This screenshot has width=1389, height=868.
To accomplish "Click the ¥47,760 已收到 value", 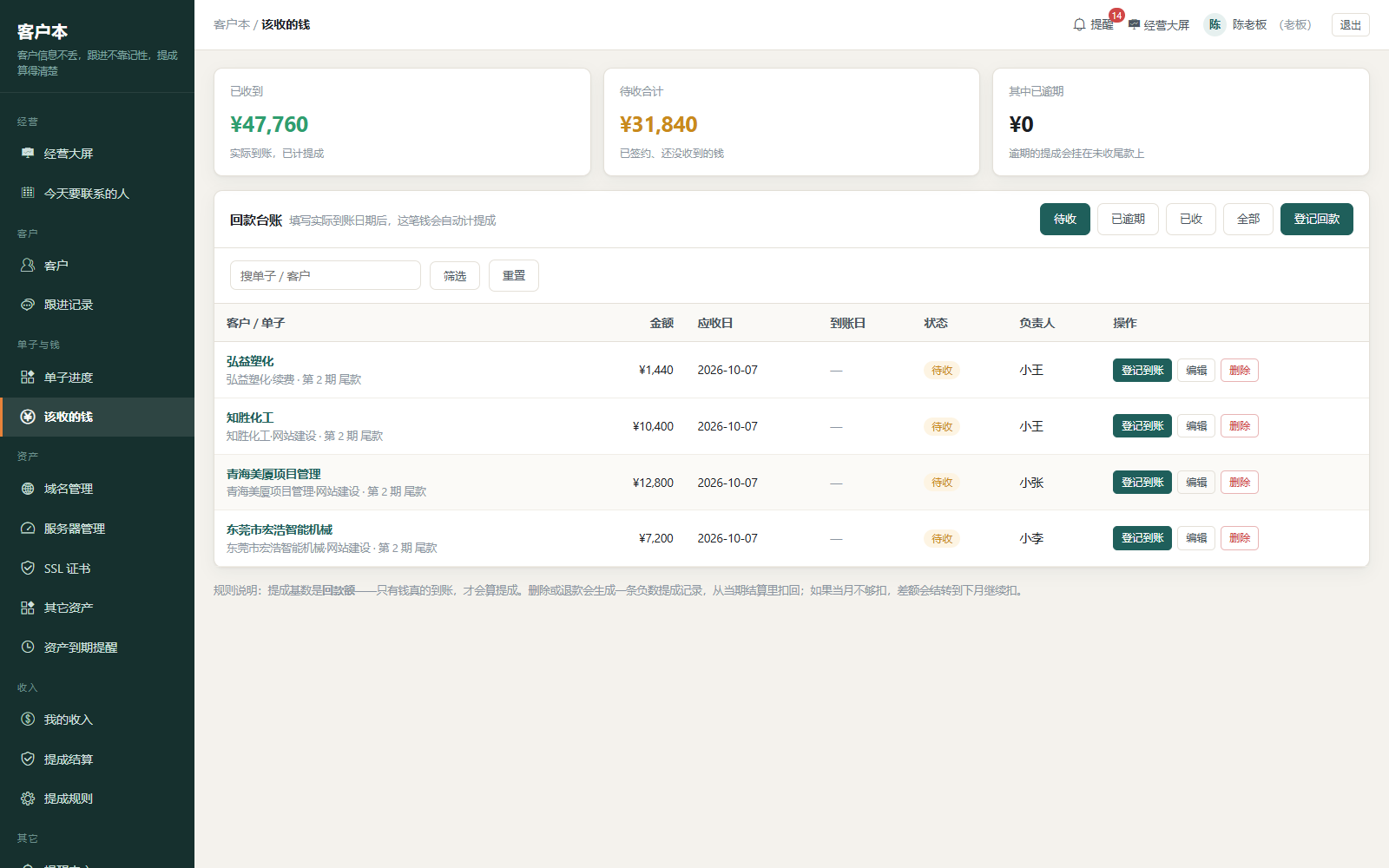I will 269,124.
